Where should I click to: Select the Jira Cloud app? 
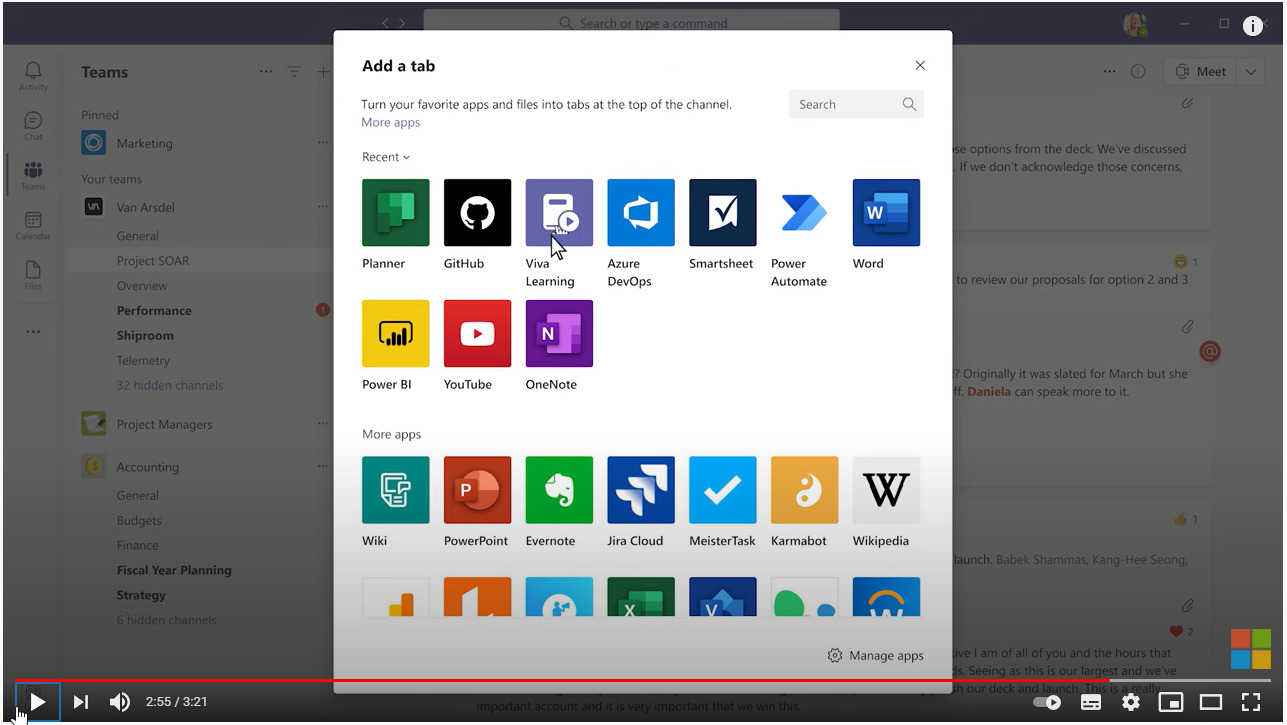(641, 490)
